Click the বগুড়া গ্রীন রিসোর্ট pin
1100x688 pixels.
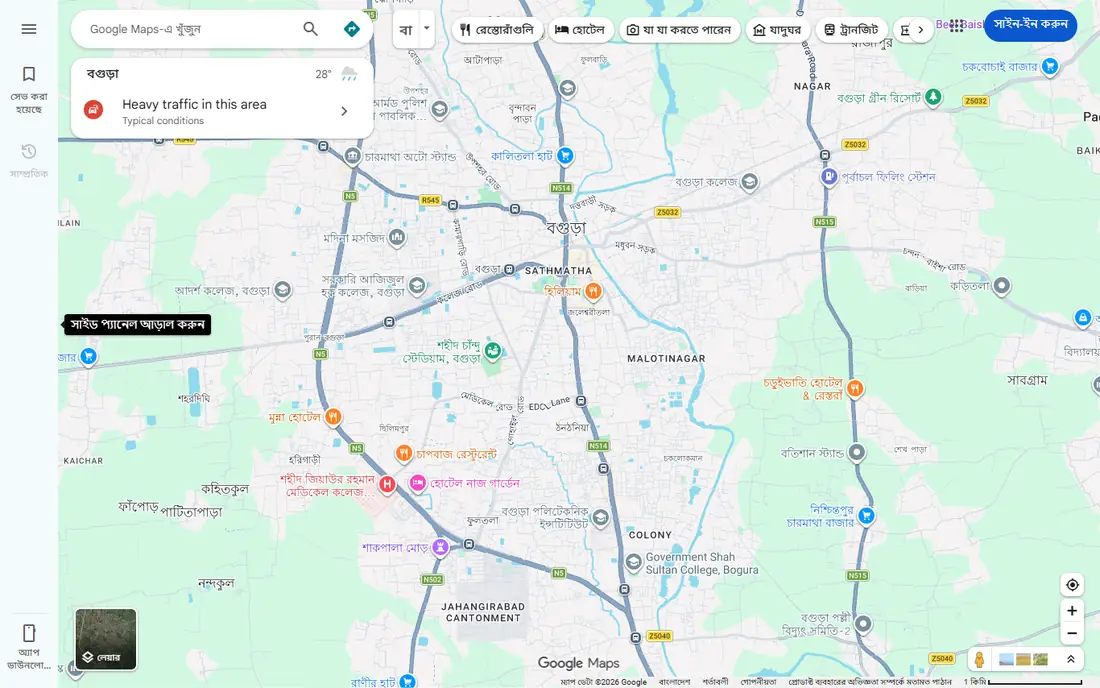pyautogui.click(x=933, y=97)
